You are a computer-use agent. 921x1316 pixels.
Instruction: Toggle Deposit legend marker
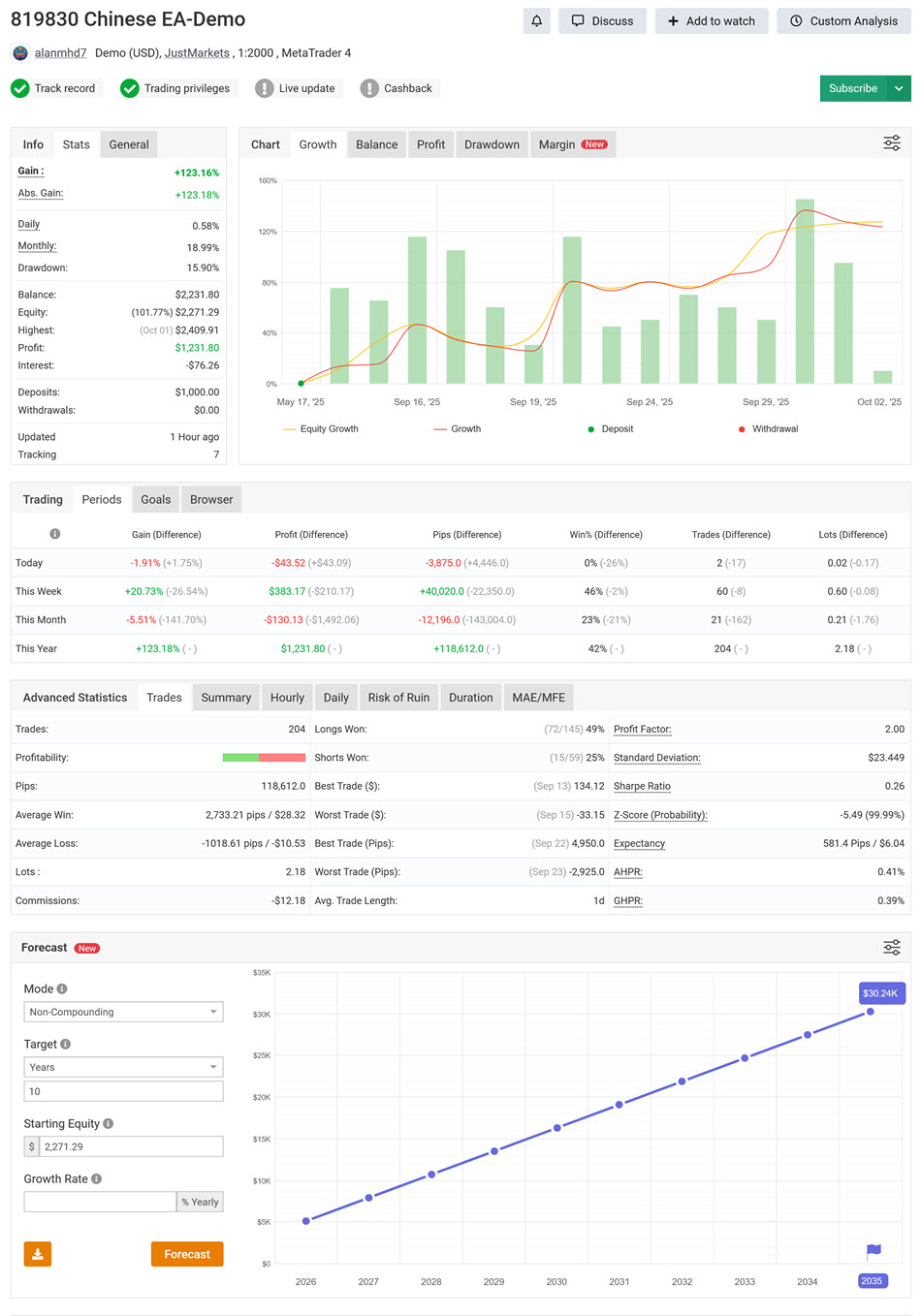tap(610, 428)
